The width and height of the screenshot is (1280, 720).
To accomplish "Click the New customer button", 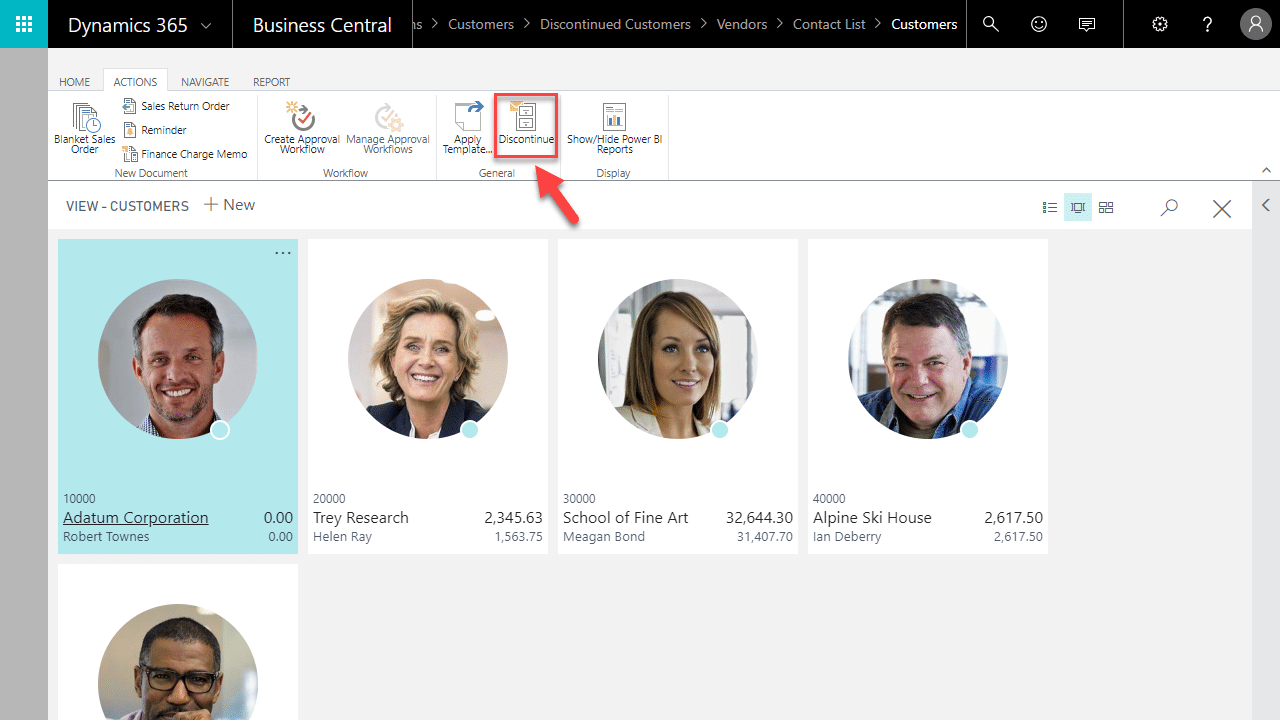I will pyautogui.click(x=229, y=205).
